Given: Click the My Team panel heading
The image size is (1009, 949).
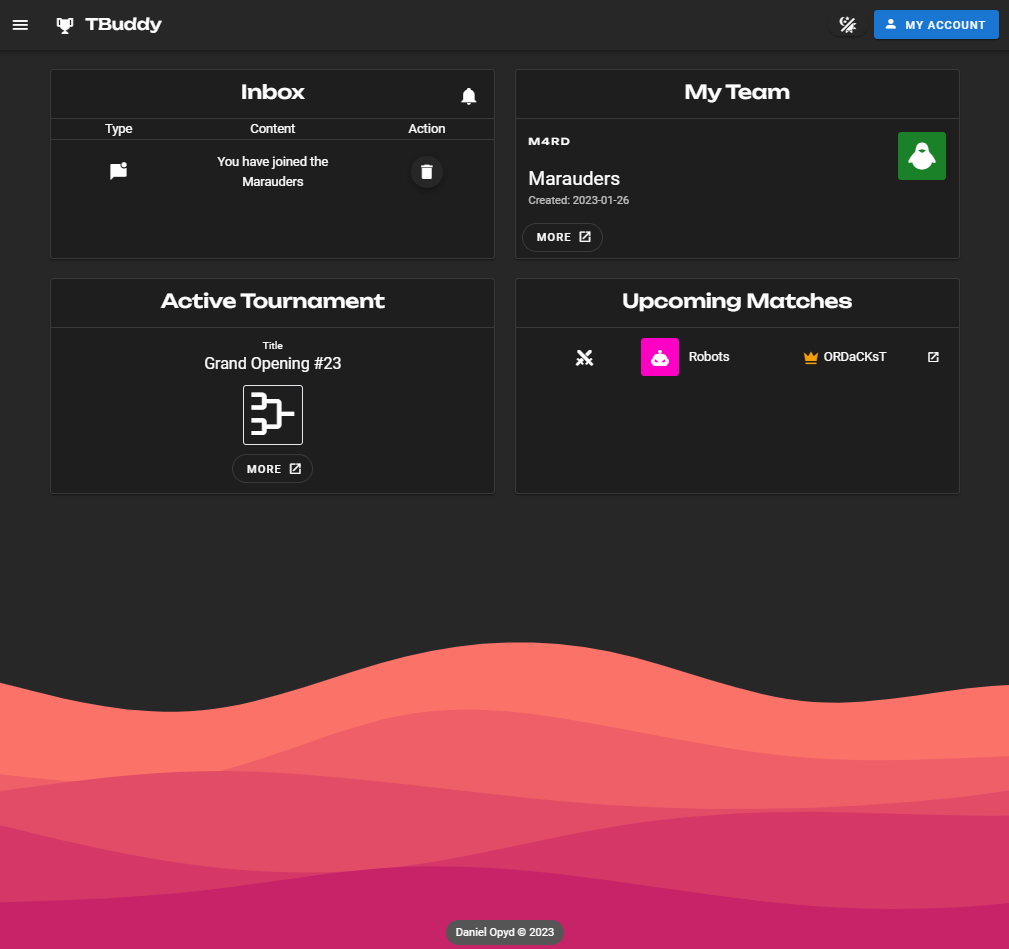Looking at the screenshot, I should coord(737,92).
